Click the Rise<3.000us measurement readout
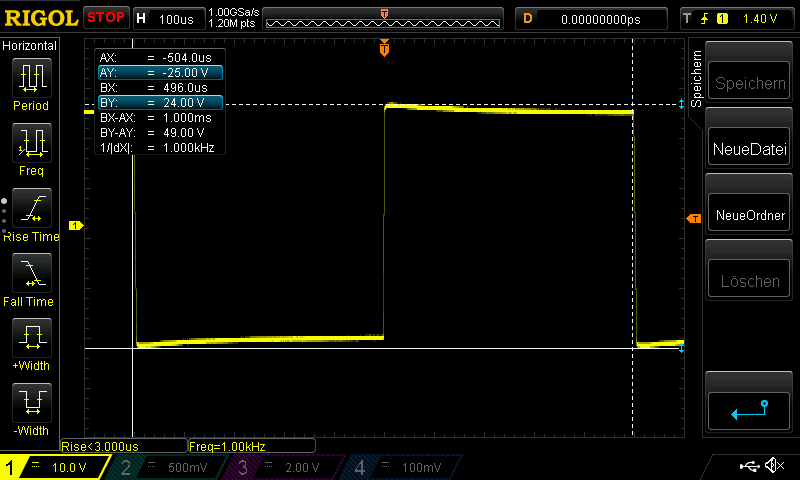 tap(124, 446)
